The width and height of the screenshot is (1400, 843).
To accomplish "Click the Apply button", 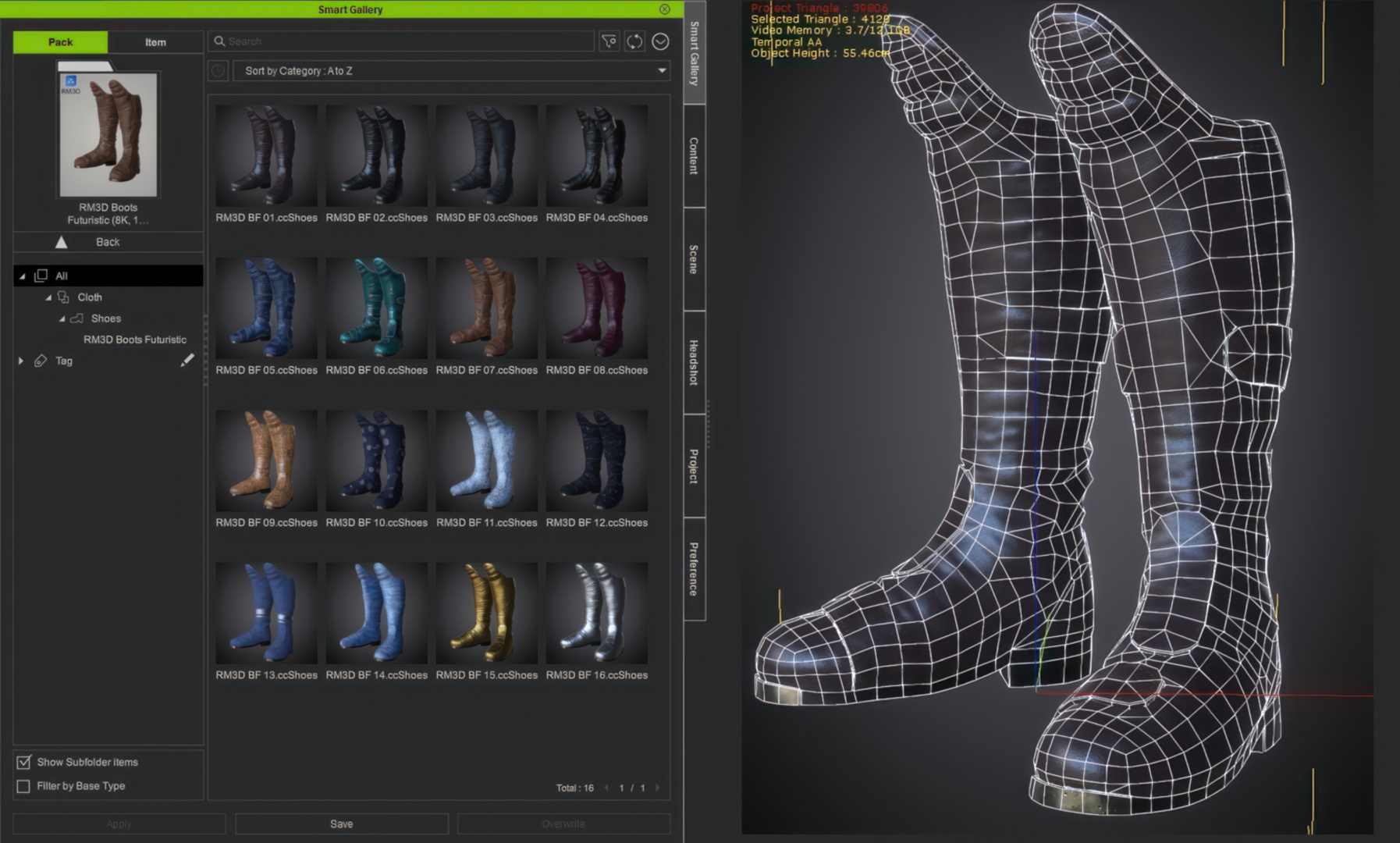I will (x=119, y=823).
